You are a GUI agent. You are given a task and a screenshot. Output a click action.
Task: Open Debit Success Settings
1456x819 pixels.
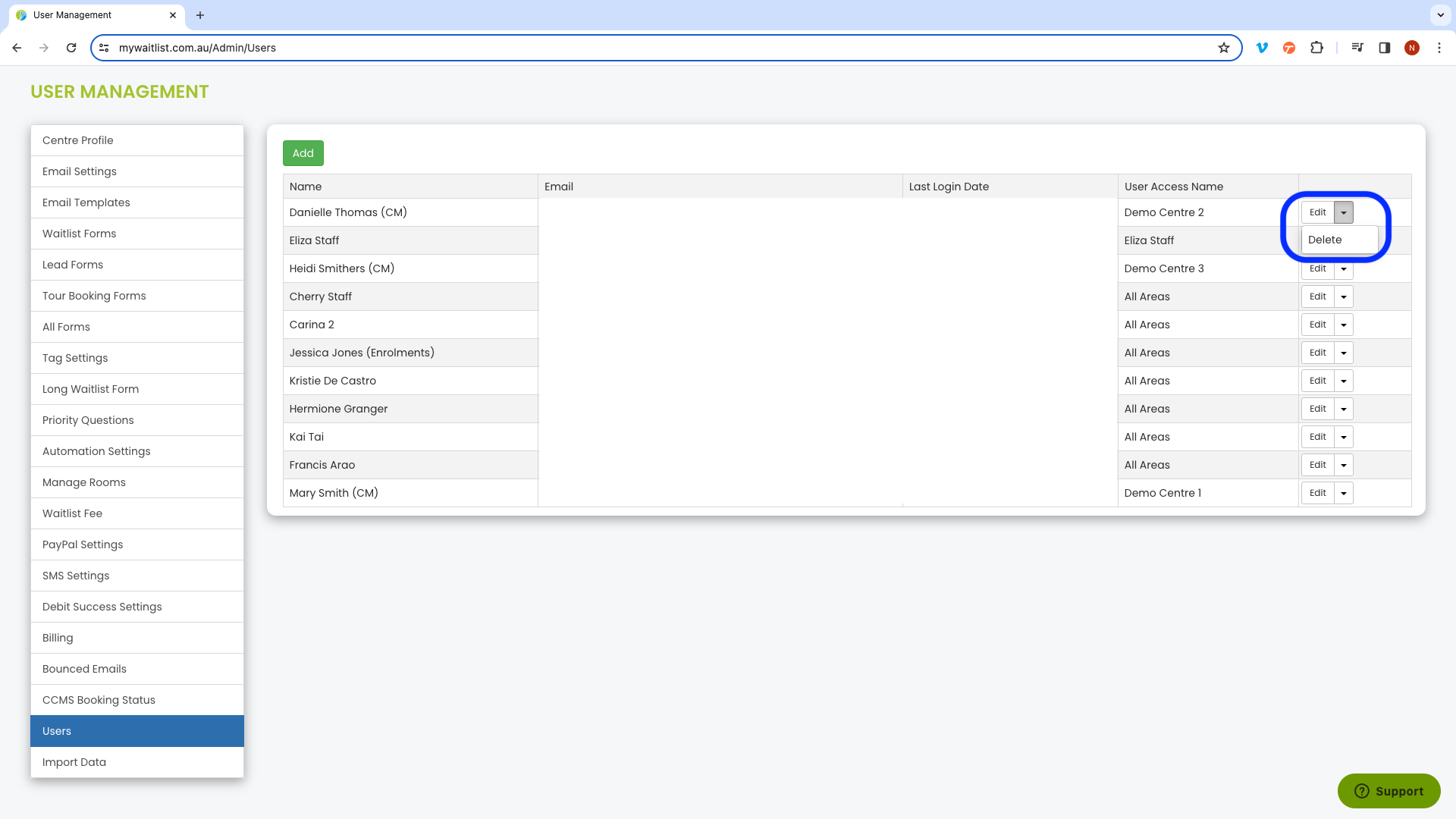point(137,607)
